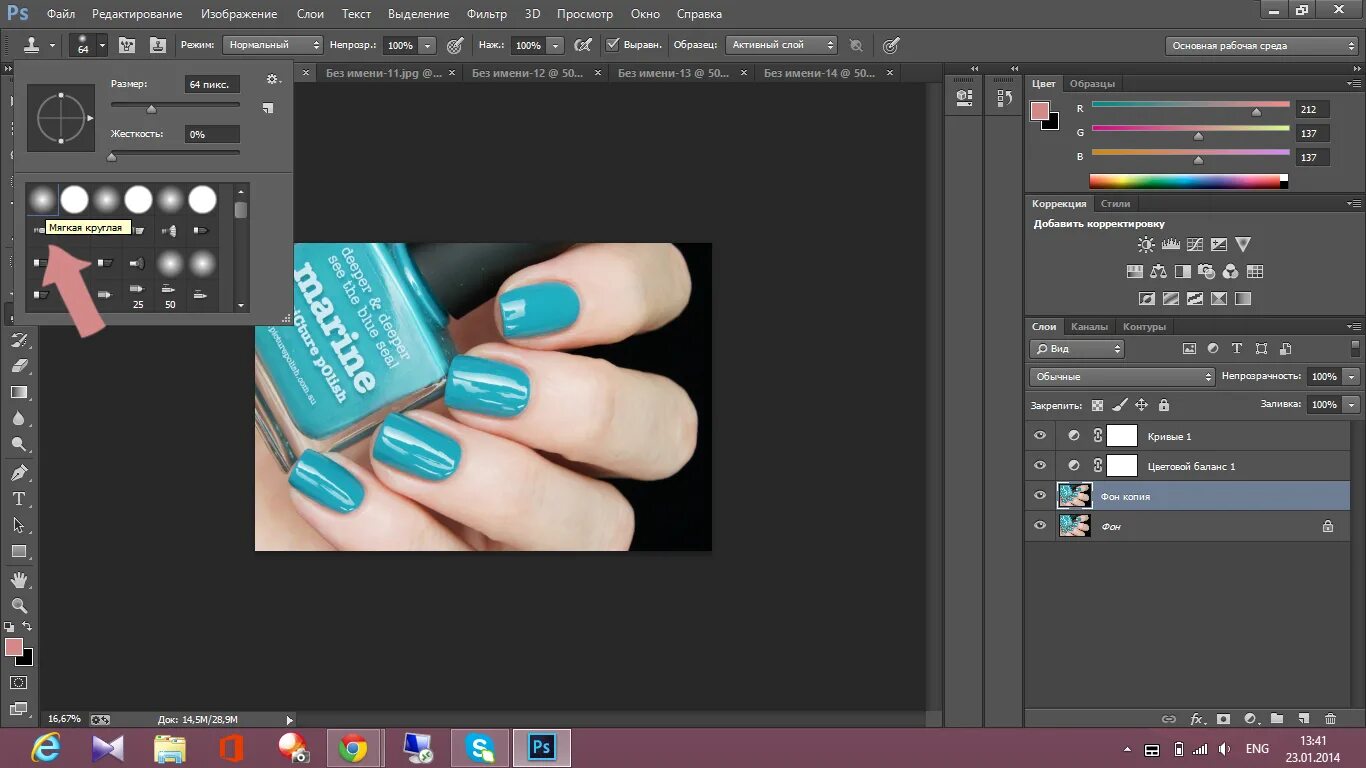Select the Eraser tool
The image size is (1366, 768).
coord(18,366)
